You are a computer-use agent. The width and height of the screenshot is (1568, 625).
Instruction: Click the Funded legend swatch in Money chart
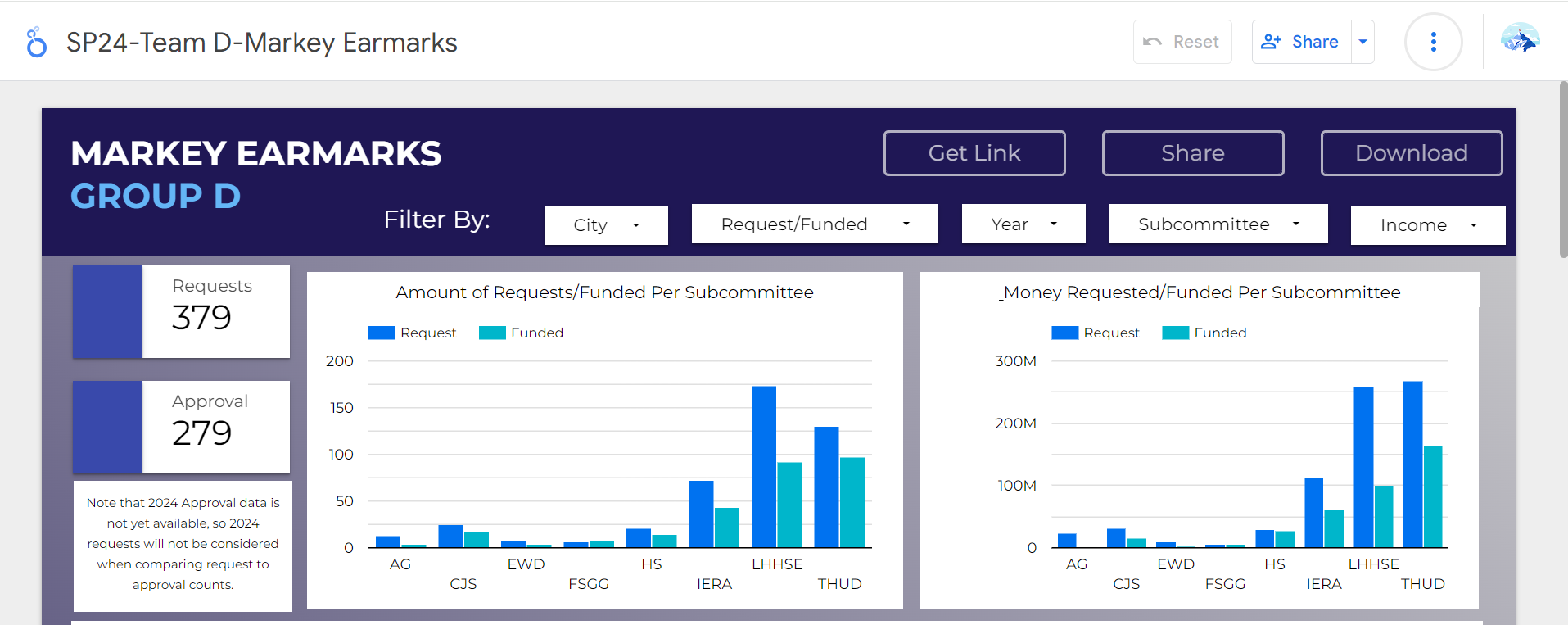coord(1175,333)
